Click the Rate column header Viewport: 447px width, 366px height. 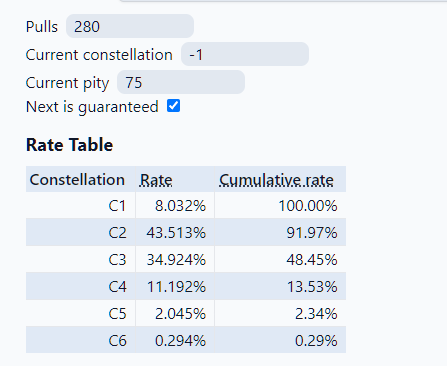coord(156,180)
